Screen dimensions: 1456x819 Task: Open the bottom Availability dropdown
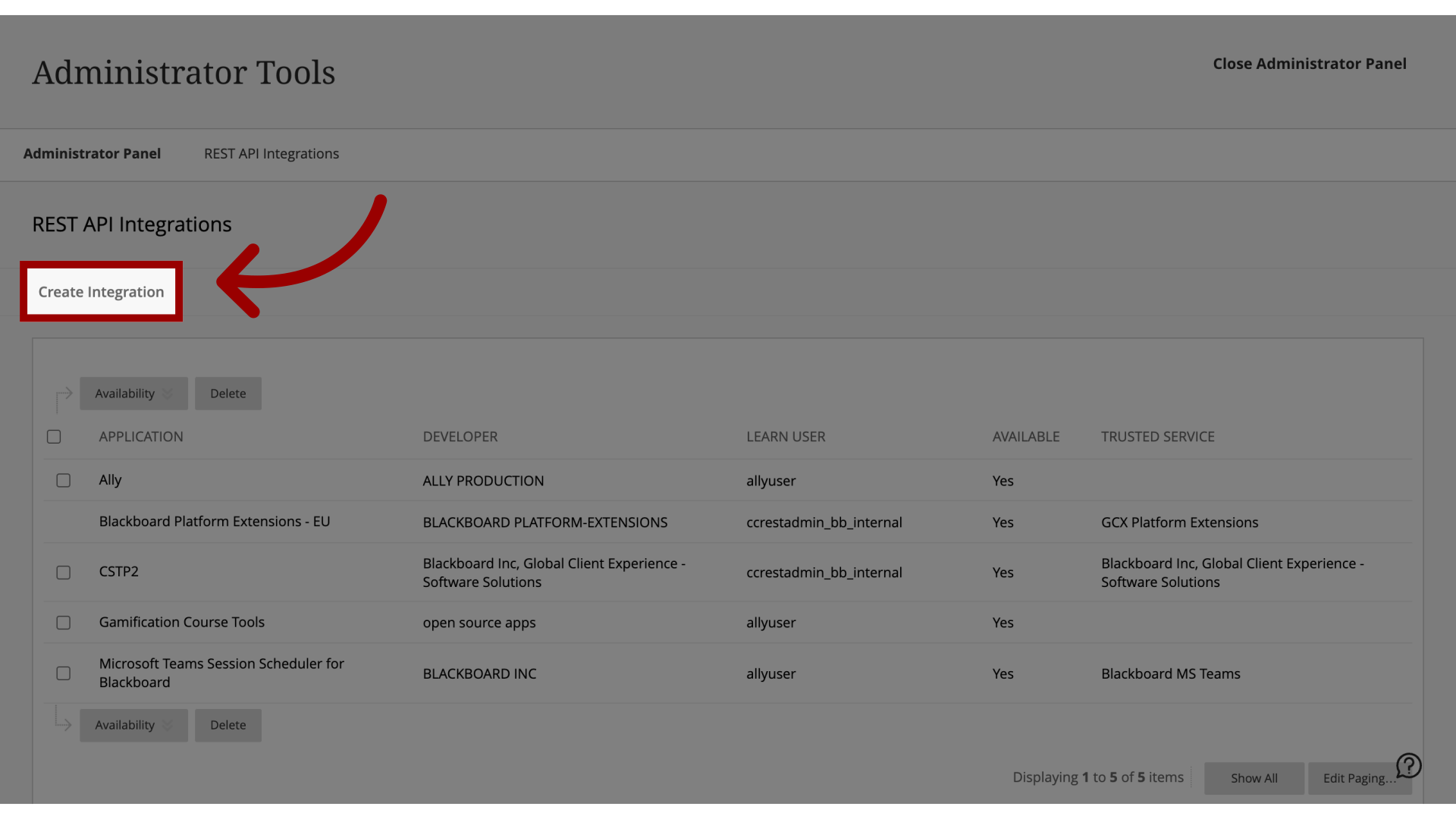(x=133, y=725)
